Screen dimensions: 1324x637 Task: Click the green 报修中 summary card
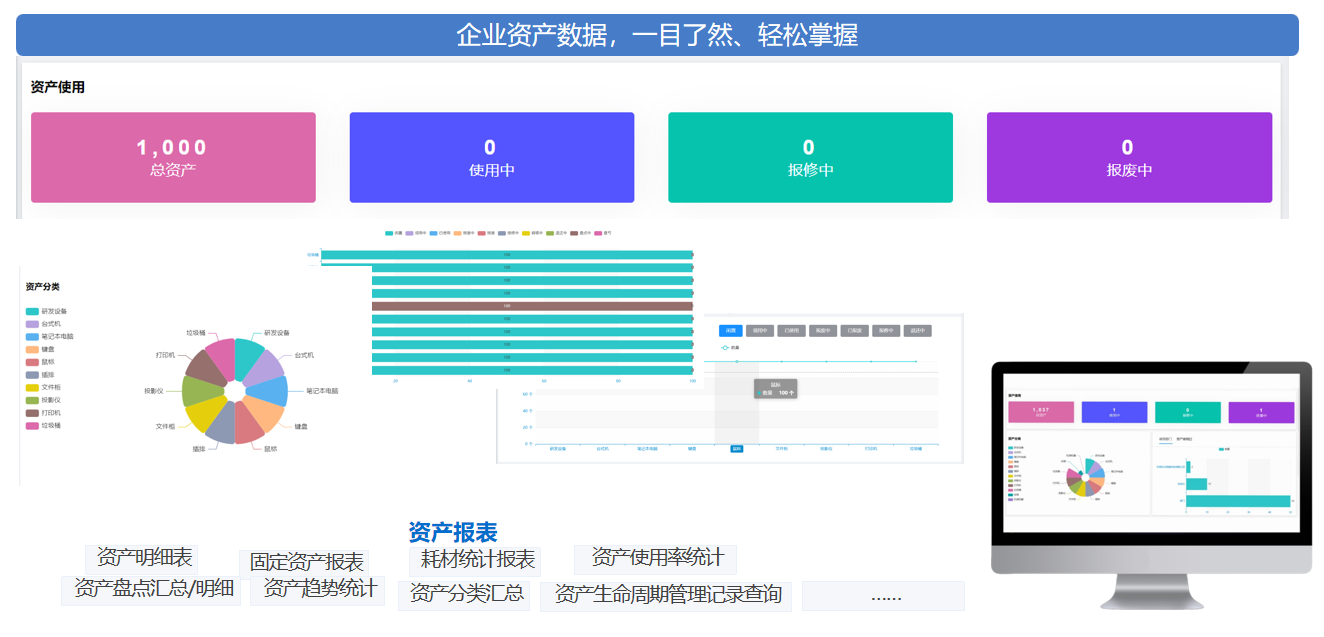click(x=810, y=158)
